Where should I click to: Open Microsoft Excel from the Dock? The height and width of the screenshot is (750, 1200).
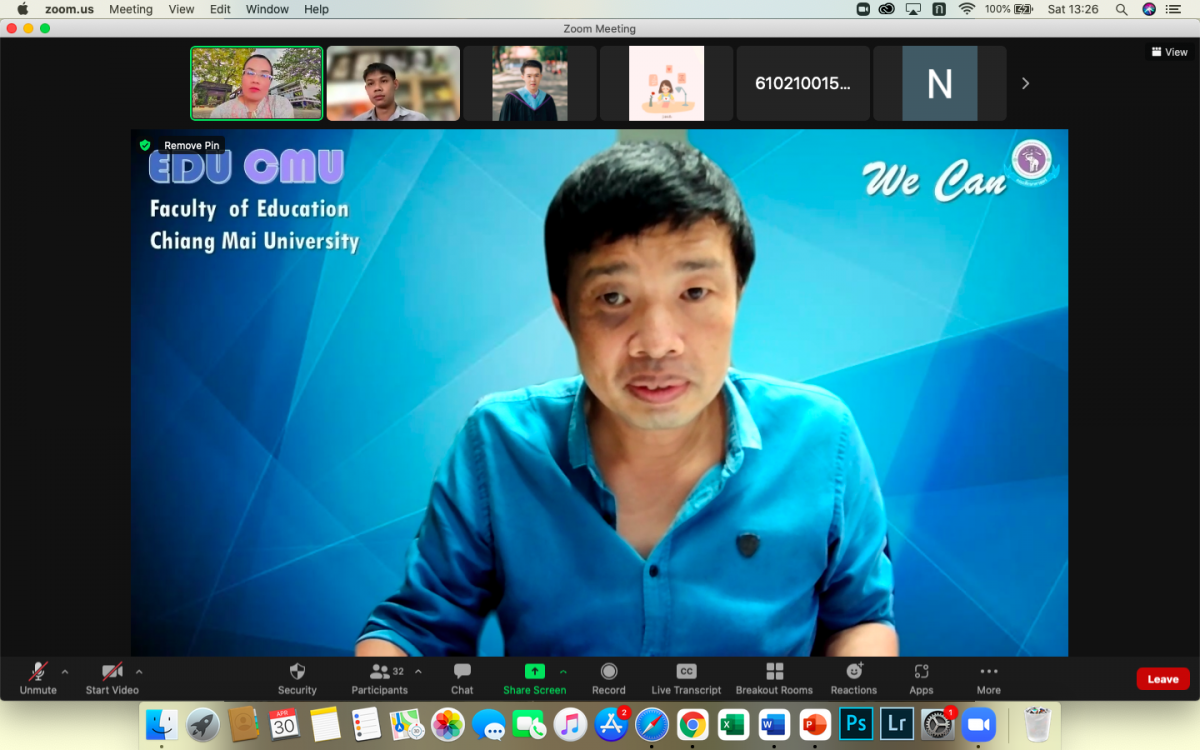734,723
